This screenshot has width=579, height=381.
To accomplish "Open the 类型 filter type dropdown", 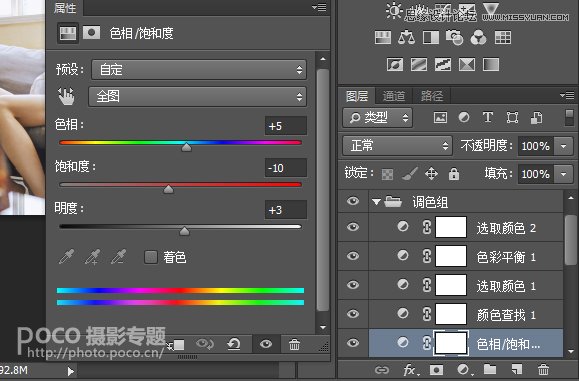I will coord(377,118).
